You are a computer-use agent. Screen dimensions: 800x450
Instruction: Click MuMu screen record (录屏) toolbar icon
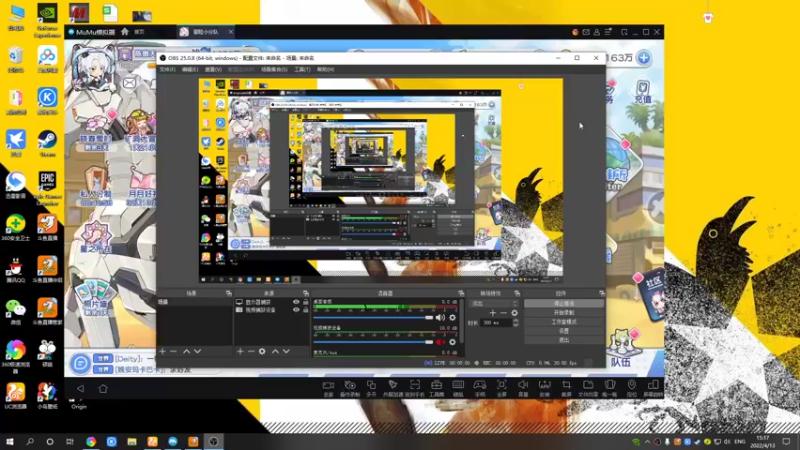328,388
